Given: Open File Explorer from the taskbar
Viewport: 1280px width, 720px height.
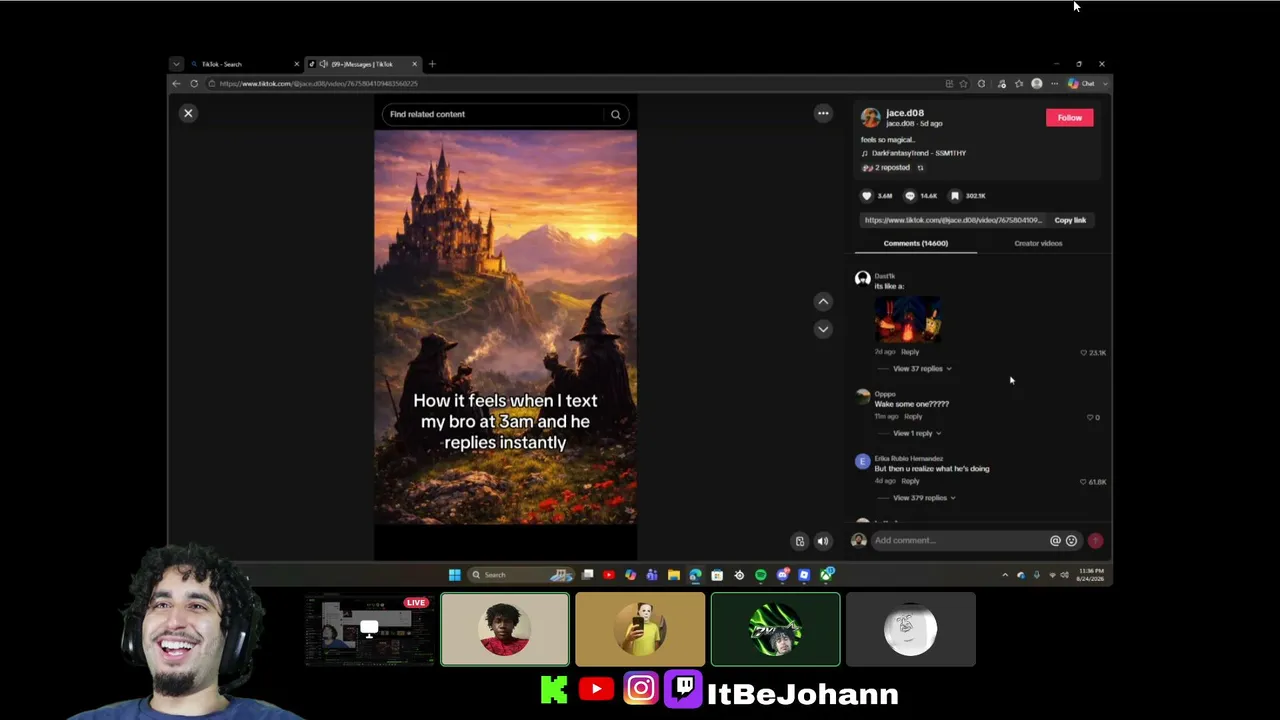Looking at the screenshot, I should coord(674,575).
